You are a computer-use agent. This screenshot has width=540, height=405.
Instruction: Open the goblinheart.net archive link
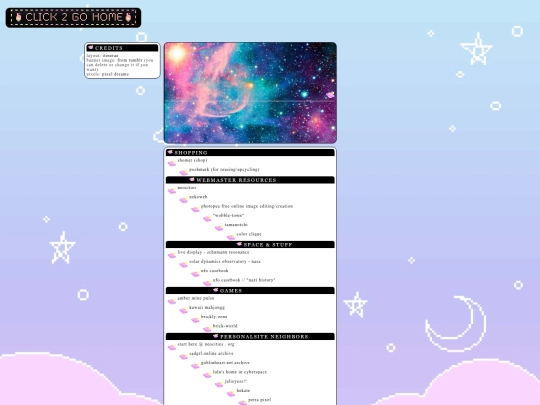click(x=225, y=363)
